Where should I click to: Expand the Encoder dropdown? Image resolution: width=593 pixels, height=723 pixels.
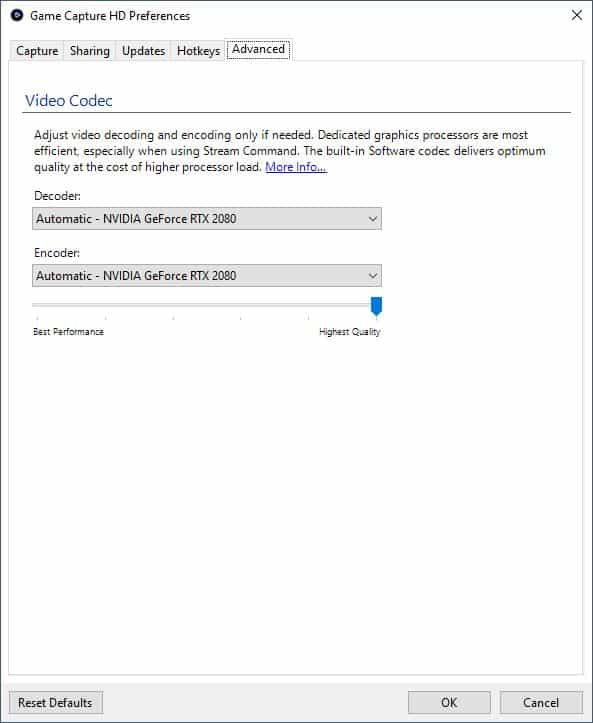coord(207,276)
